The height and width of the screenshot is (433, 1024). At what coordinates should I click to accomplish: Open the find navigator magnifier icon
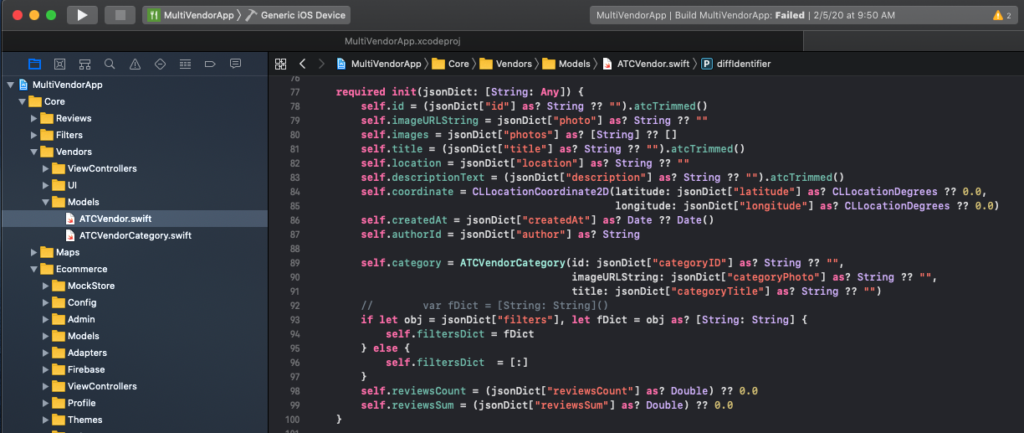pos(110,63)
